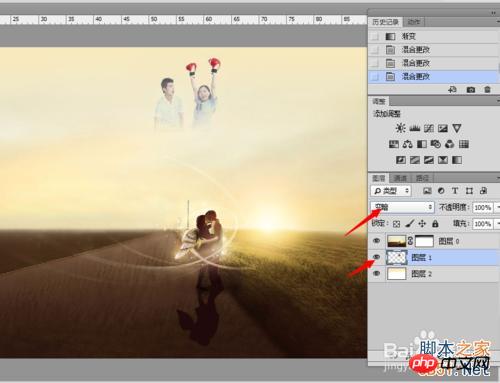Open the 填充 fill slider arrow
The height and width of the screenshot is (383, 500).
tap(497, 223)
